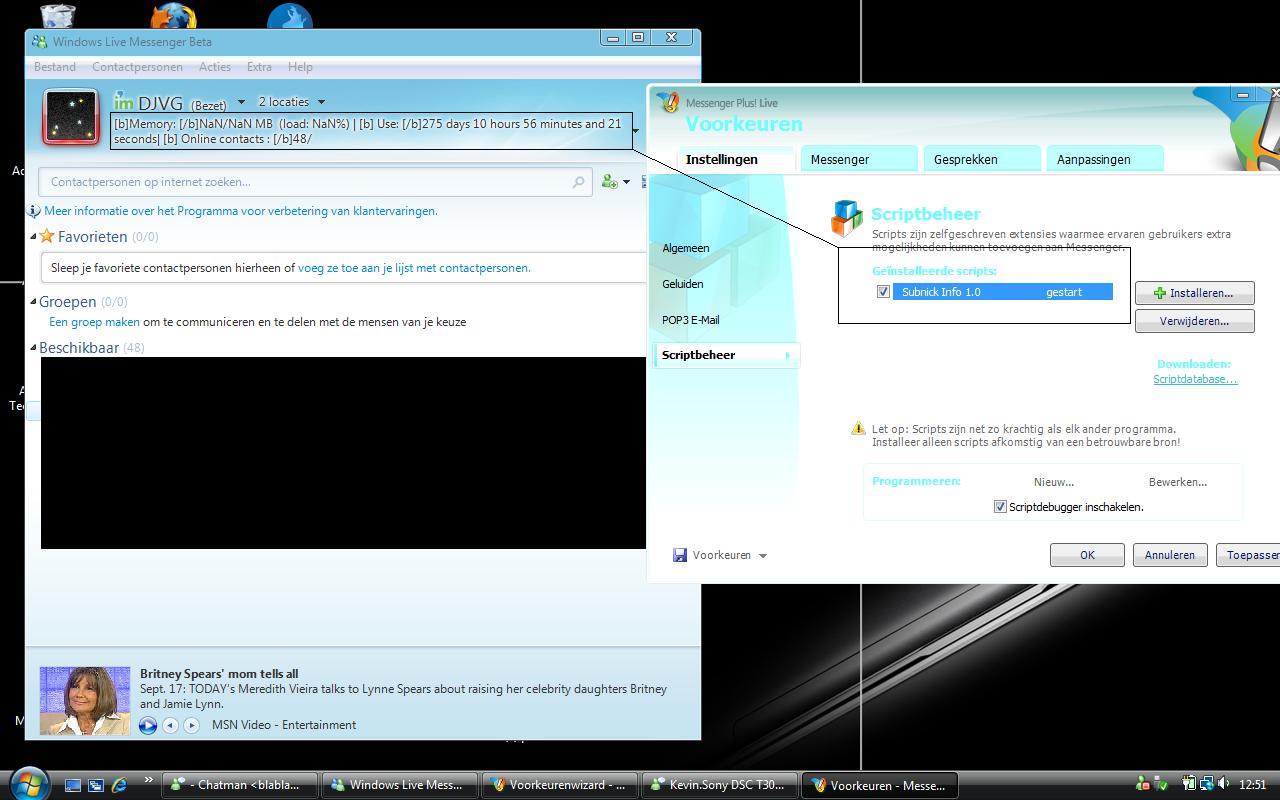Click the Nieuw script button
Image resolution: width=1280 pixels, height=800 pixels.
tap(1054, 482)
